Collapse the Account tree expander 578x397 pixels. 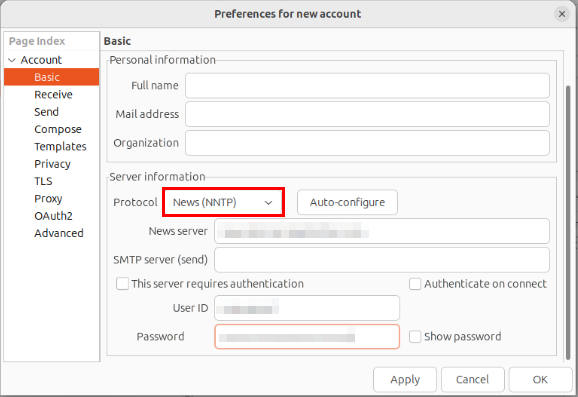12,60
